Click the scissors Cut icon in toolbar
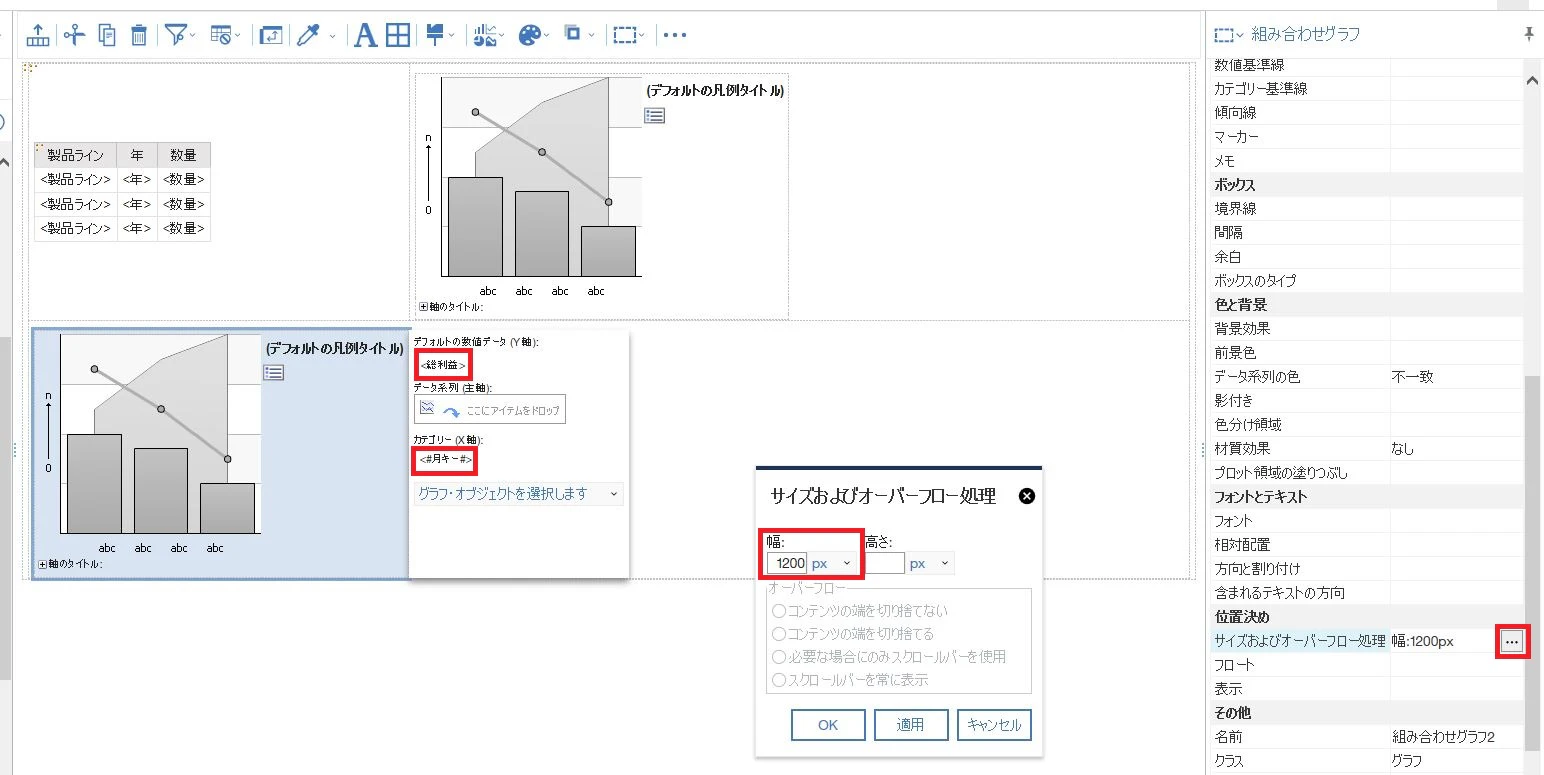 tap(74, 35)
